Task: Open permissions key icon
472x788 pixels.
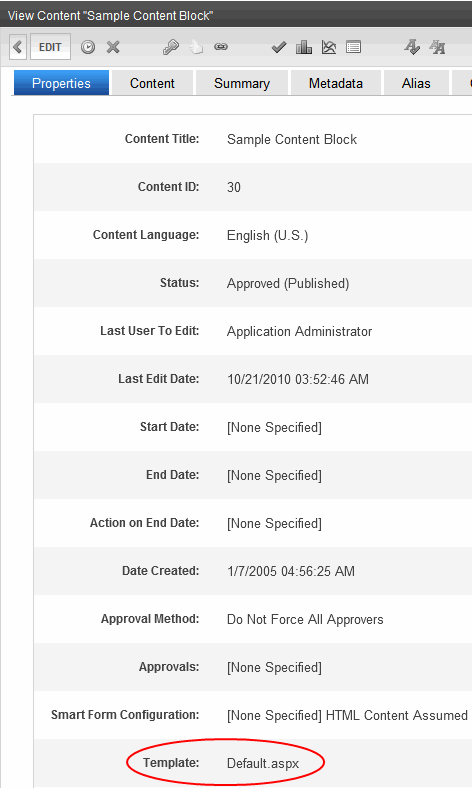Action: (171, 47)
